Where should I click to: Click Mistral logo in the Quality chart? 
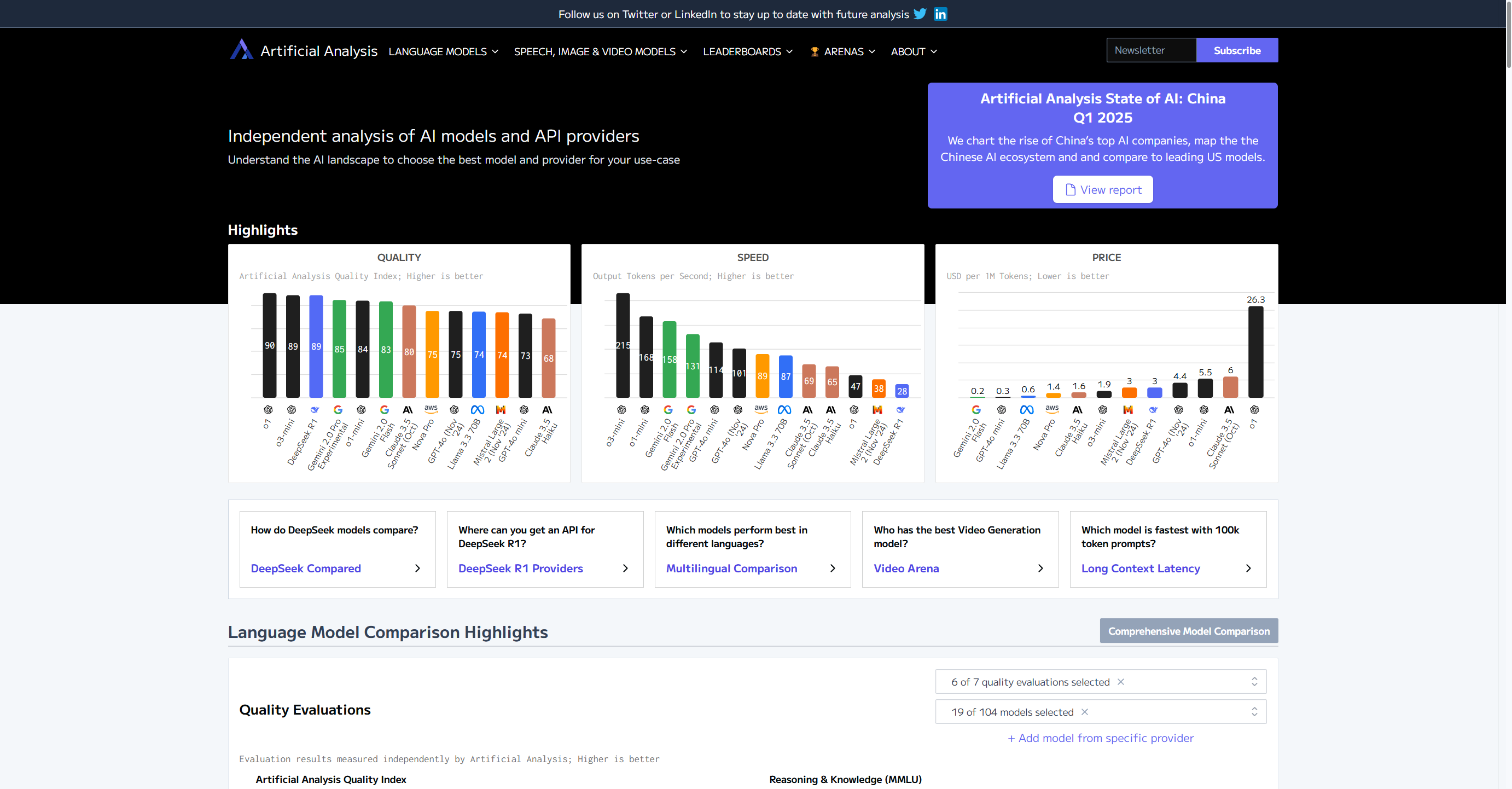(501, 410)
